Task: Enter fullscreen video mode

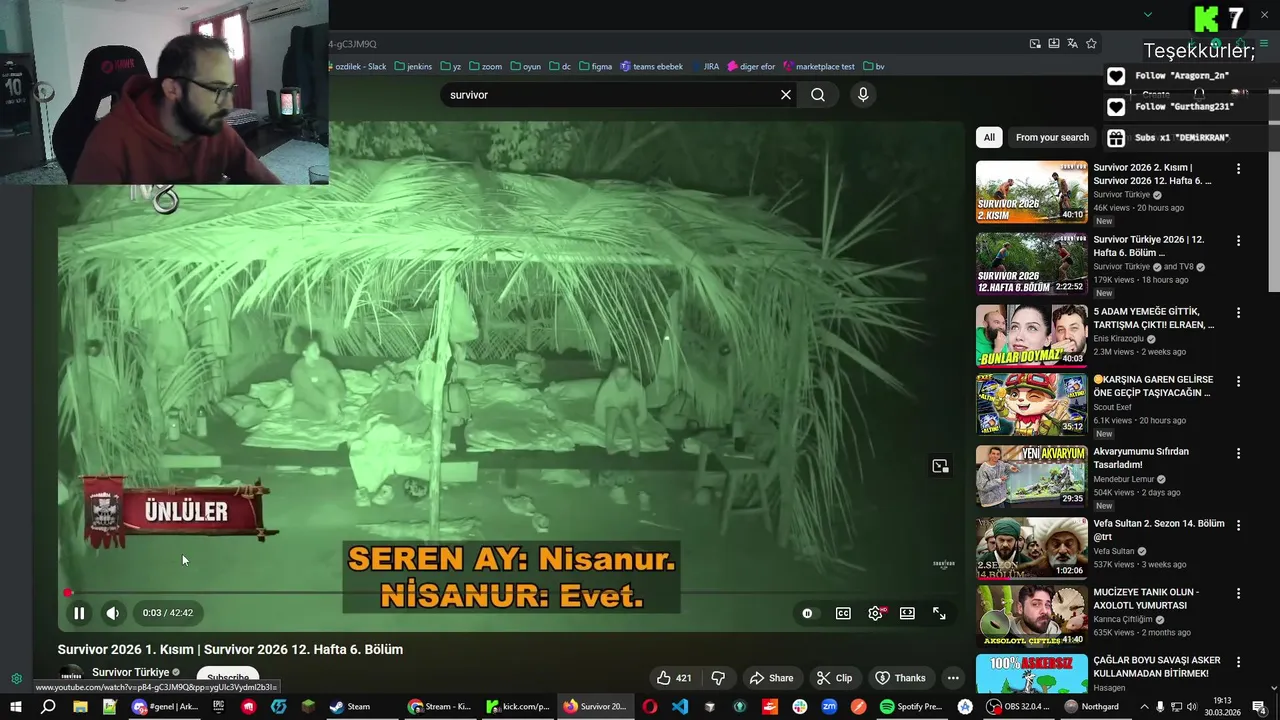Action: coord(939,613)
